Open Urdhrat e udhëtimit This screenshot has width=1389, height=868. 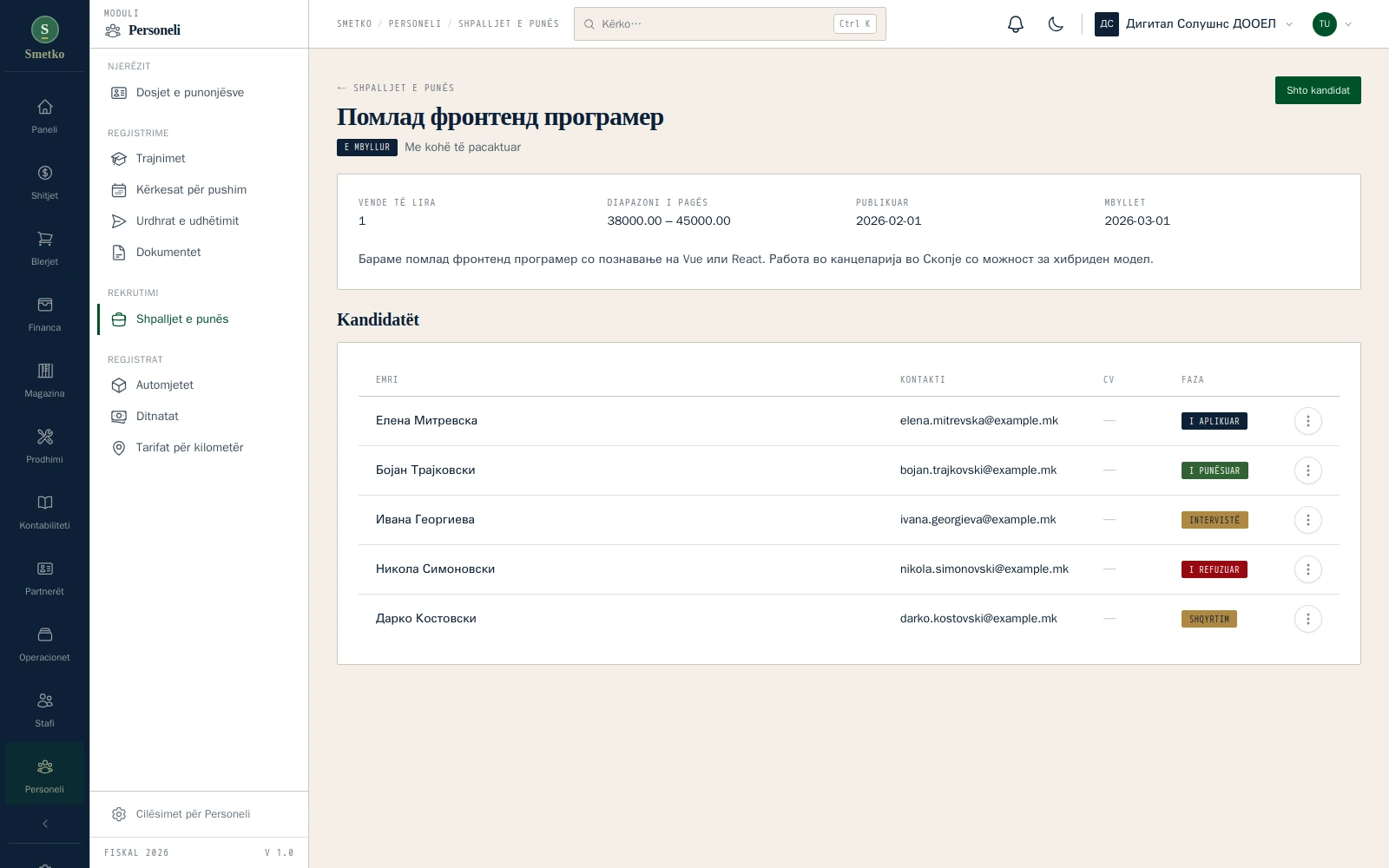pos(199,221)
